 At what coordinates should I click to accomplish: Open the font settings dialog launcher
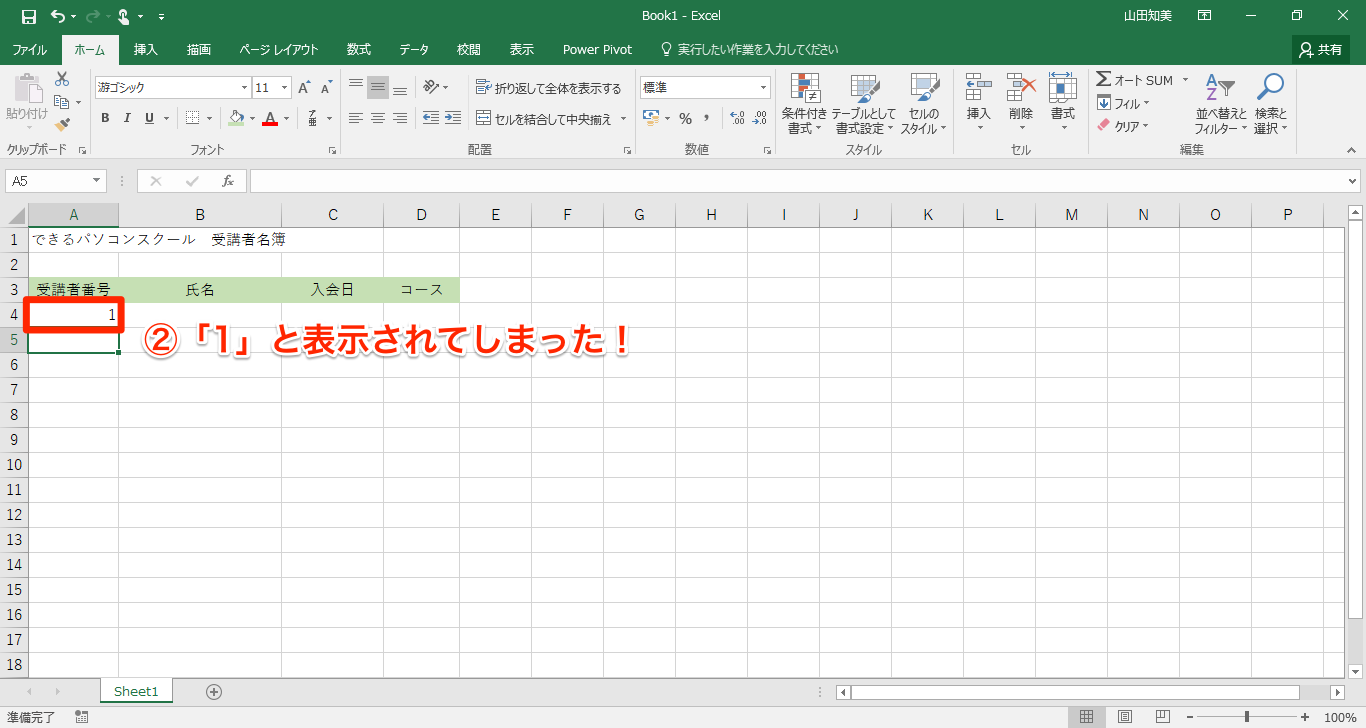coord(332,150)
